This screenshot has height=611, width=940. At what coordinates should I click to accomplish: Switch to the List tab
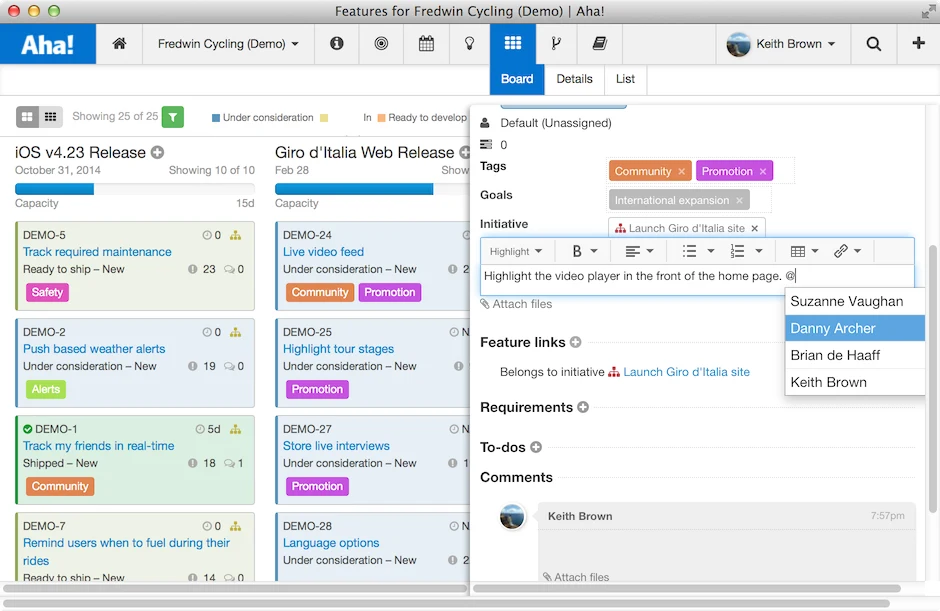click(625, 79)
